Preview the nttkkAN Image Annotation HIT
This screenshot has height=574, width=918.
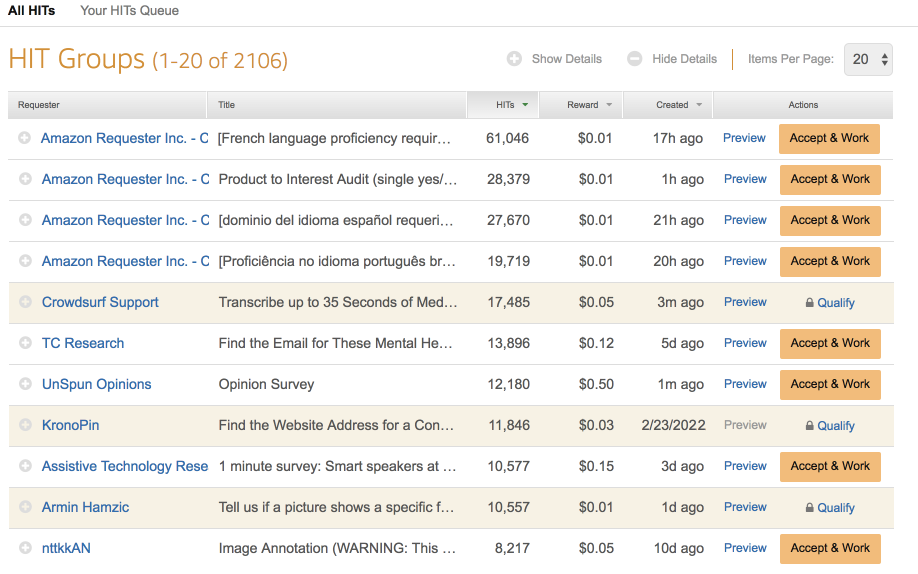pyautogui.click(x=745, y=548)
